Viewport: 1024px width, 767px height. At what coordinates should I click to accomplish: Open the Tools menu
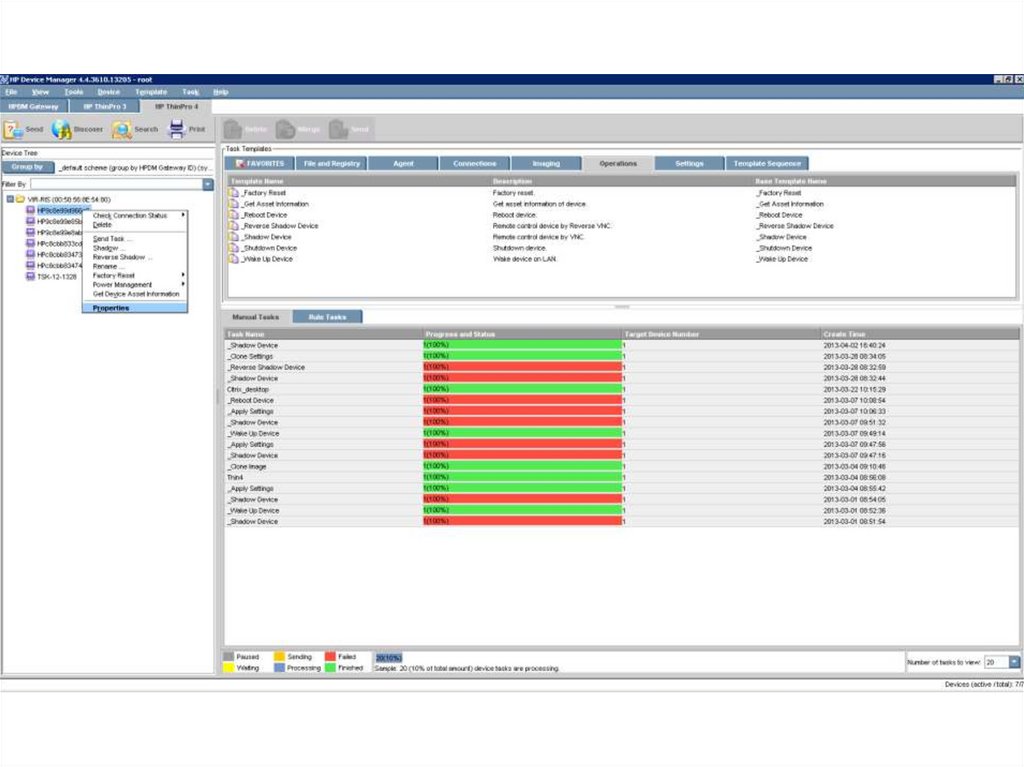point(74,92)
